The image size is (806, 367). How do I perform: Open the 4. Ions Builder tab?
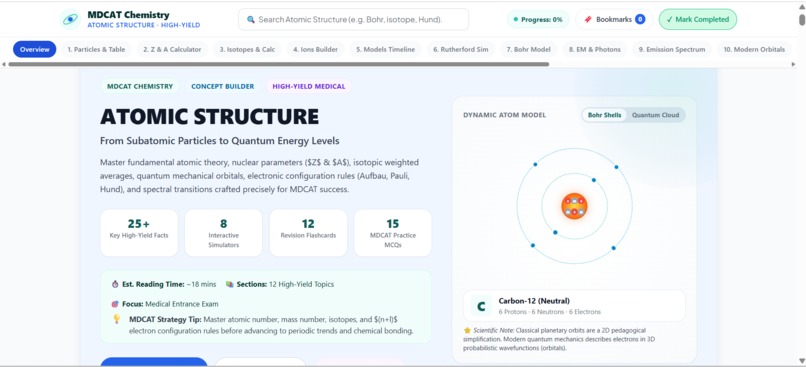[316, 49]
